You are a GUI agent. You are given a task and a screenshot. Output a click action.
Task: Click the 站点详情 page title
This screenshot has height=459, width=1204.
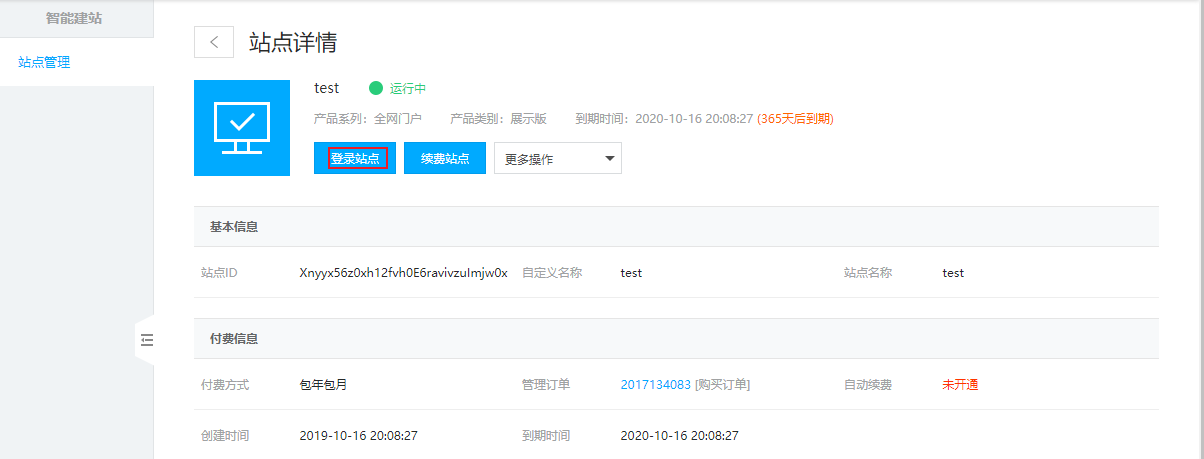(x=293, y=42)
